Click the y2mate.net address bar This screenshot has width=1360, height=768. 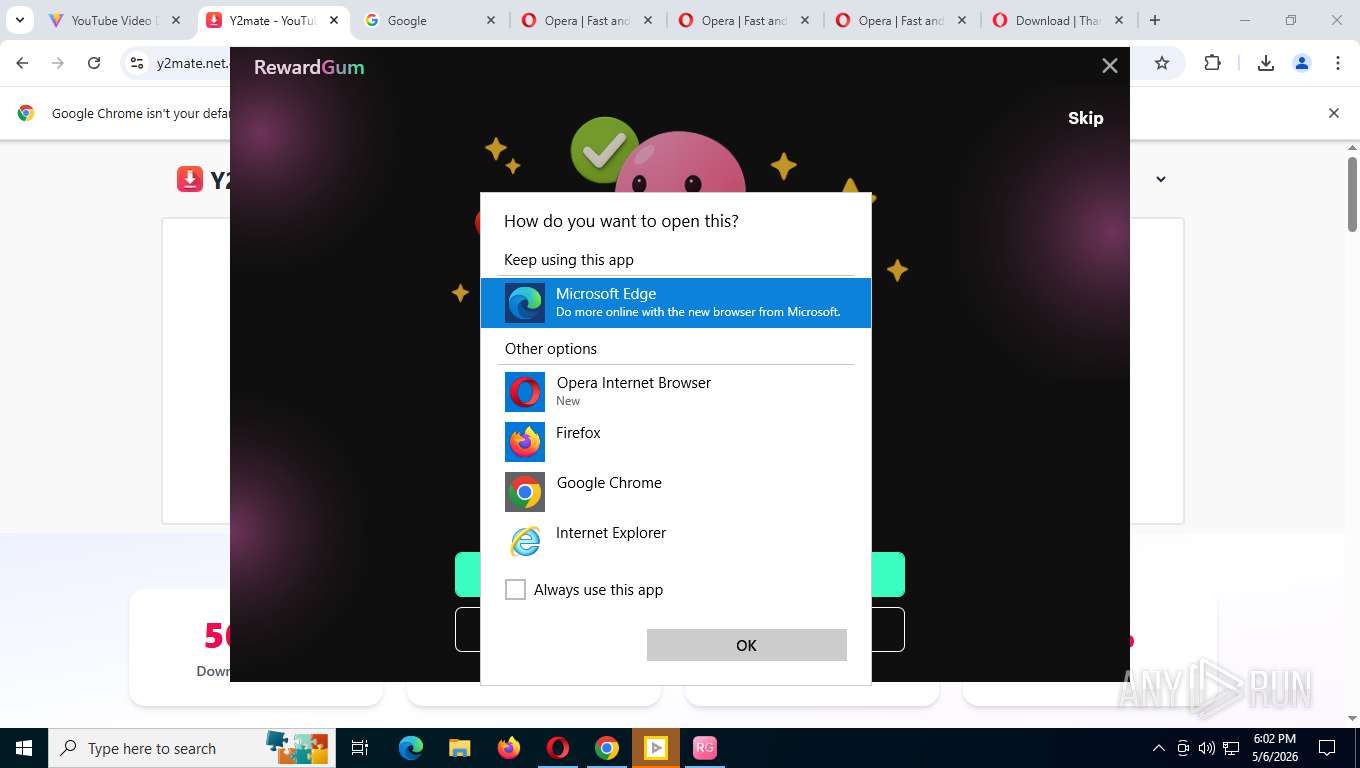point(192,63)
